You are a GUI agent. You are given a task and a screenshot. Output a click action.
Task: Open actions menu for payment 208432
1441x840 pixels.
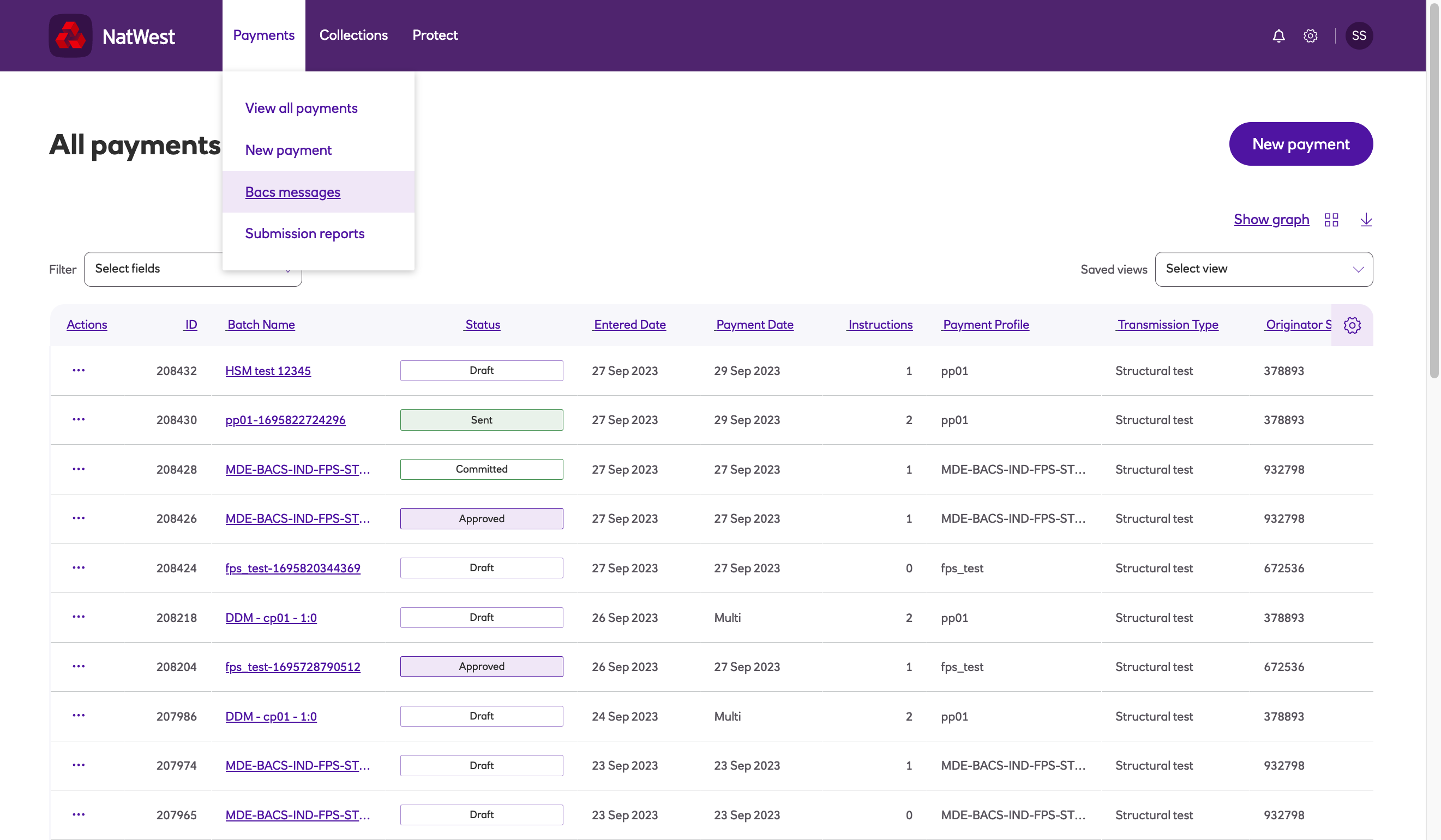pos(79,370)
